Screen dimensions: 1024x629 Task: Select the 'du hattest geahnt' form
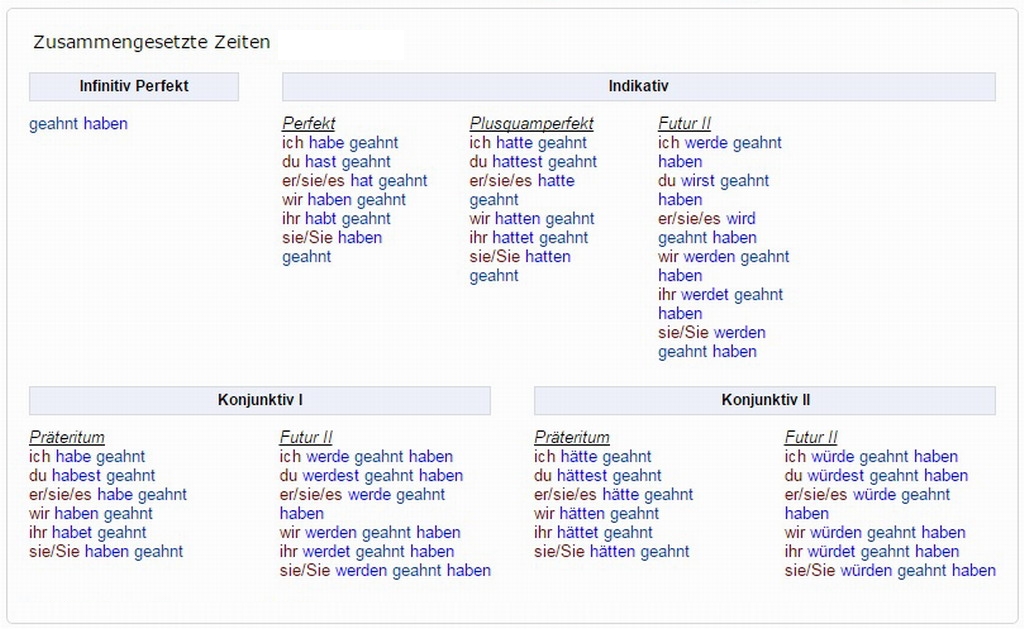point(533,162)
